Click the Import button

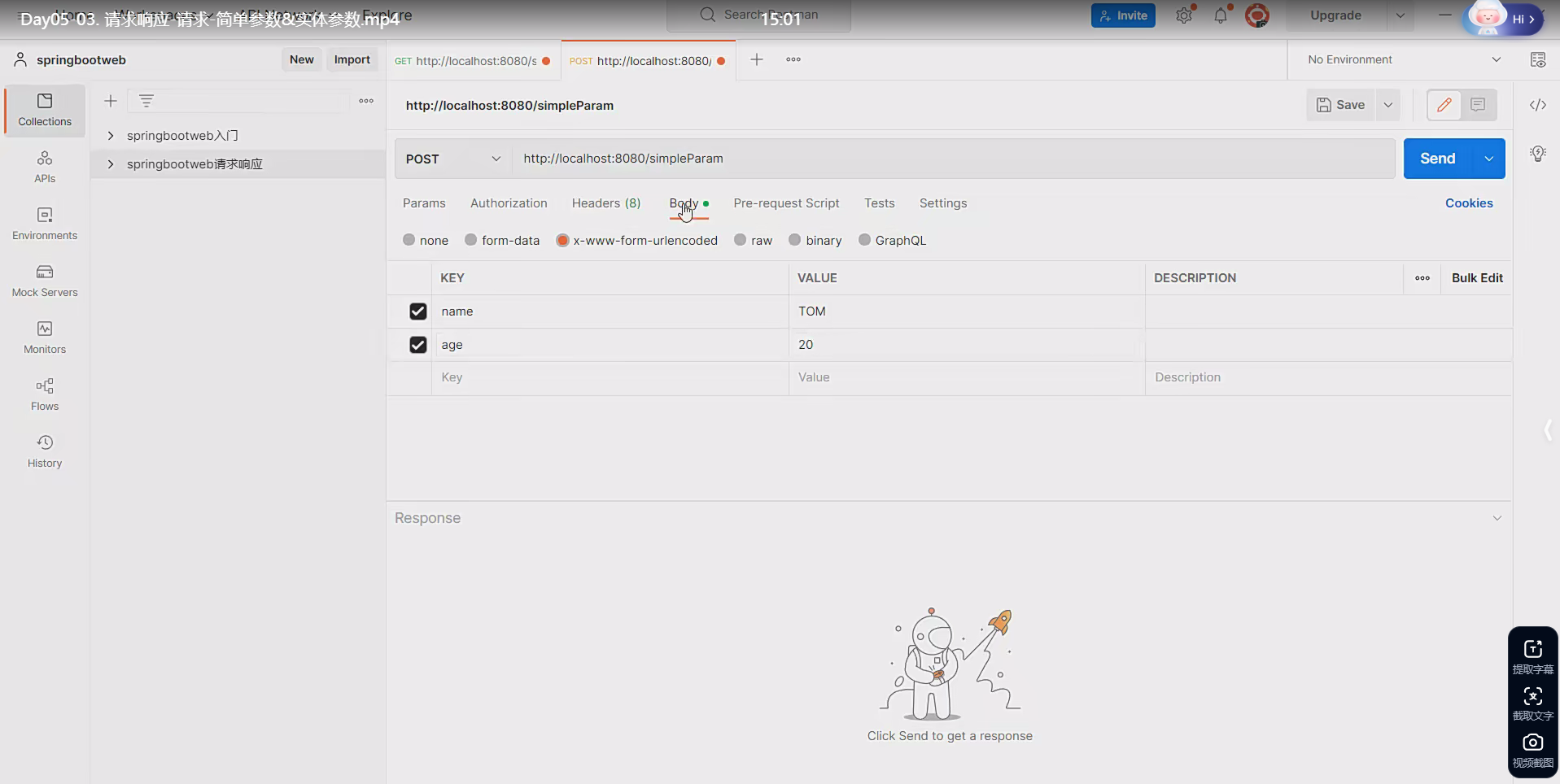(352, 59)
